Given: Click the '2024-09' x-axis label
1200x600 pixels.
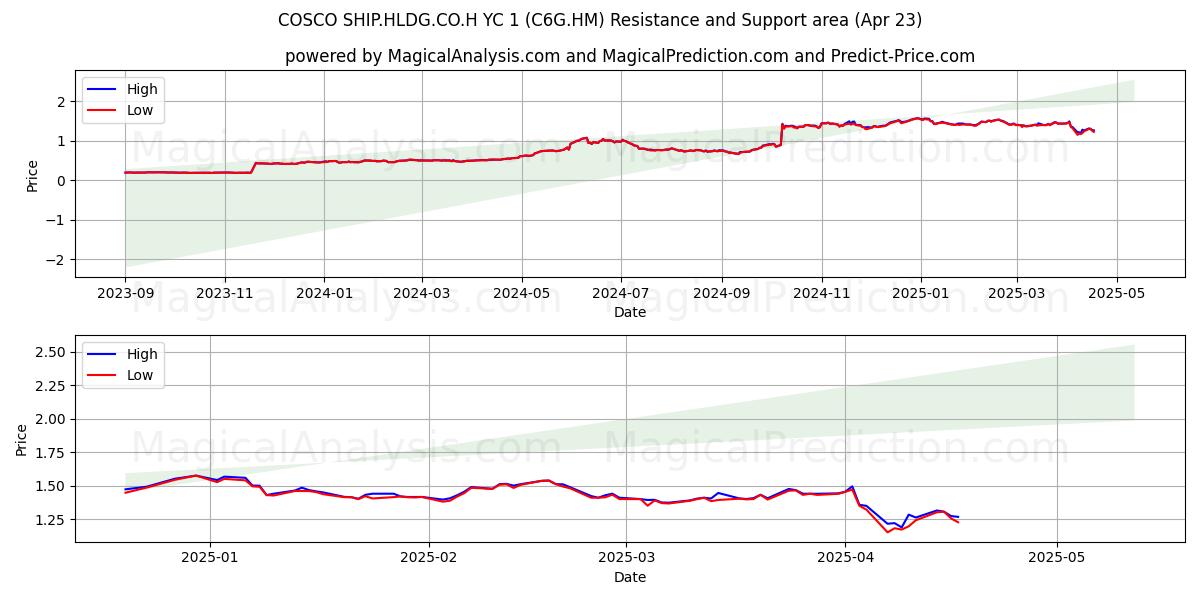Looking at the screenshot, I should [x=722, y=294].
